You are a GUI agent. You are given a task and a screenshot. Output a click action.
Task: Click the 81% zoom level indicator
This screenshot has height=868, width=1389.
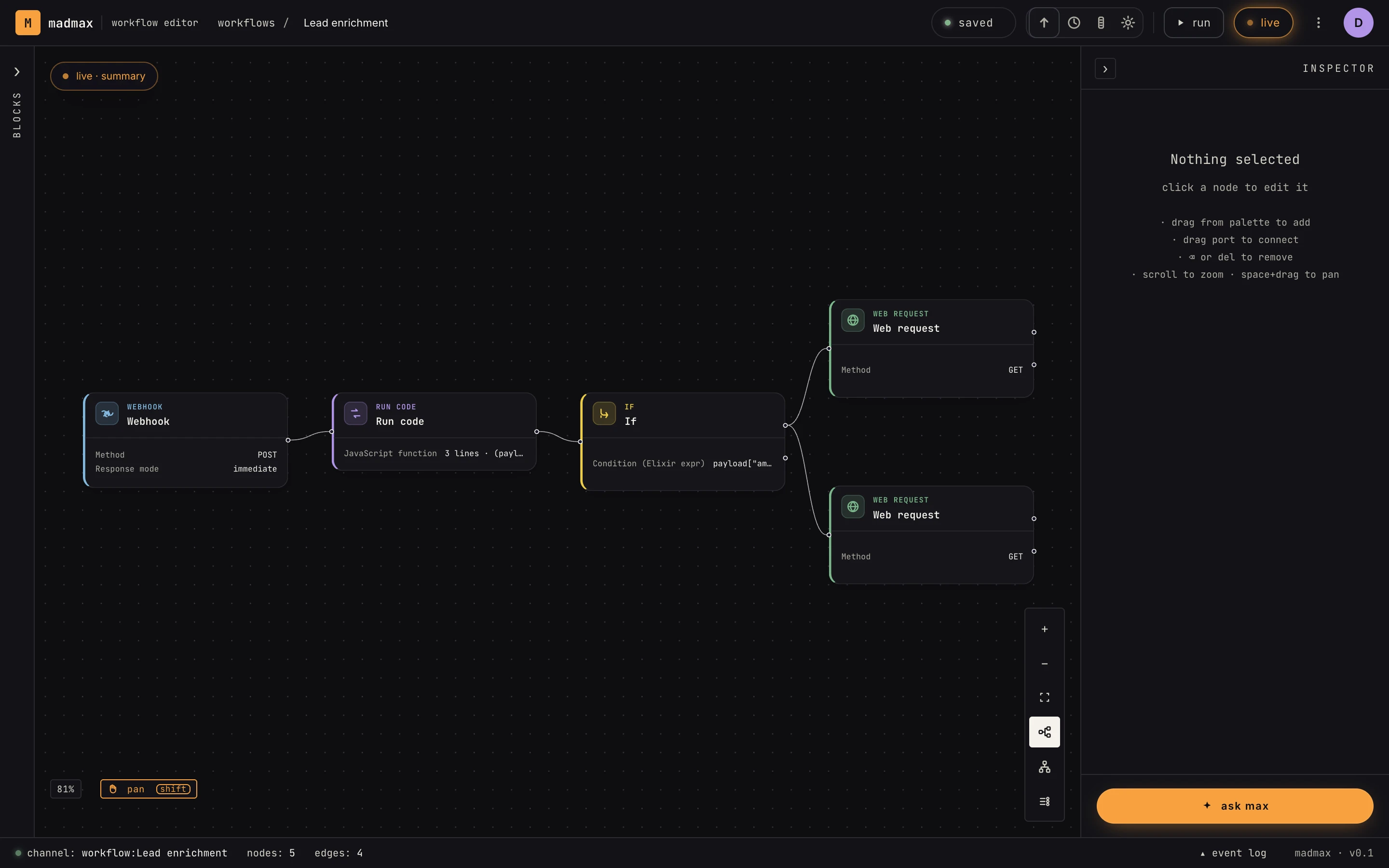point(66,789)
